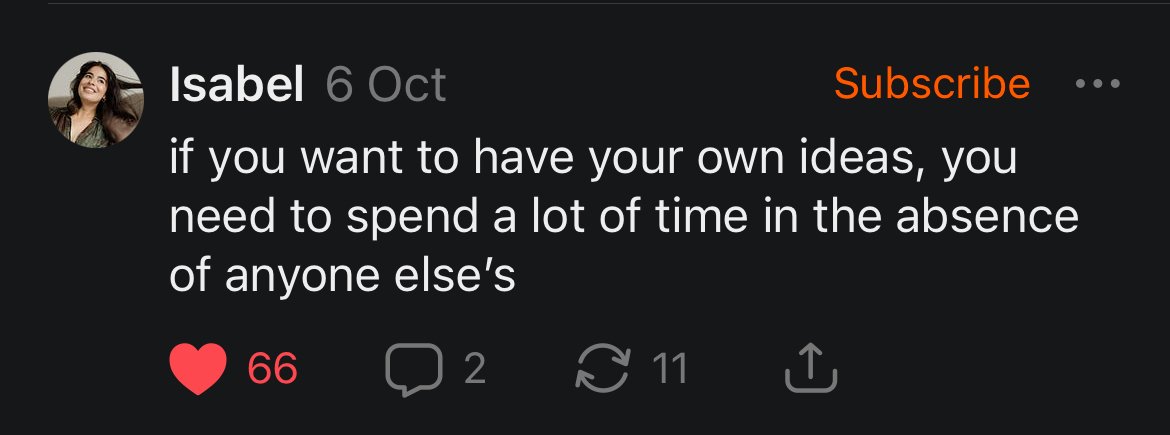Open Isabel's profile picture
1170x435 pixels.
(98, 100)
